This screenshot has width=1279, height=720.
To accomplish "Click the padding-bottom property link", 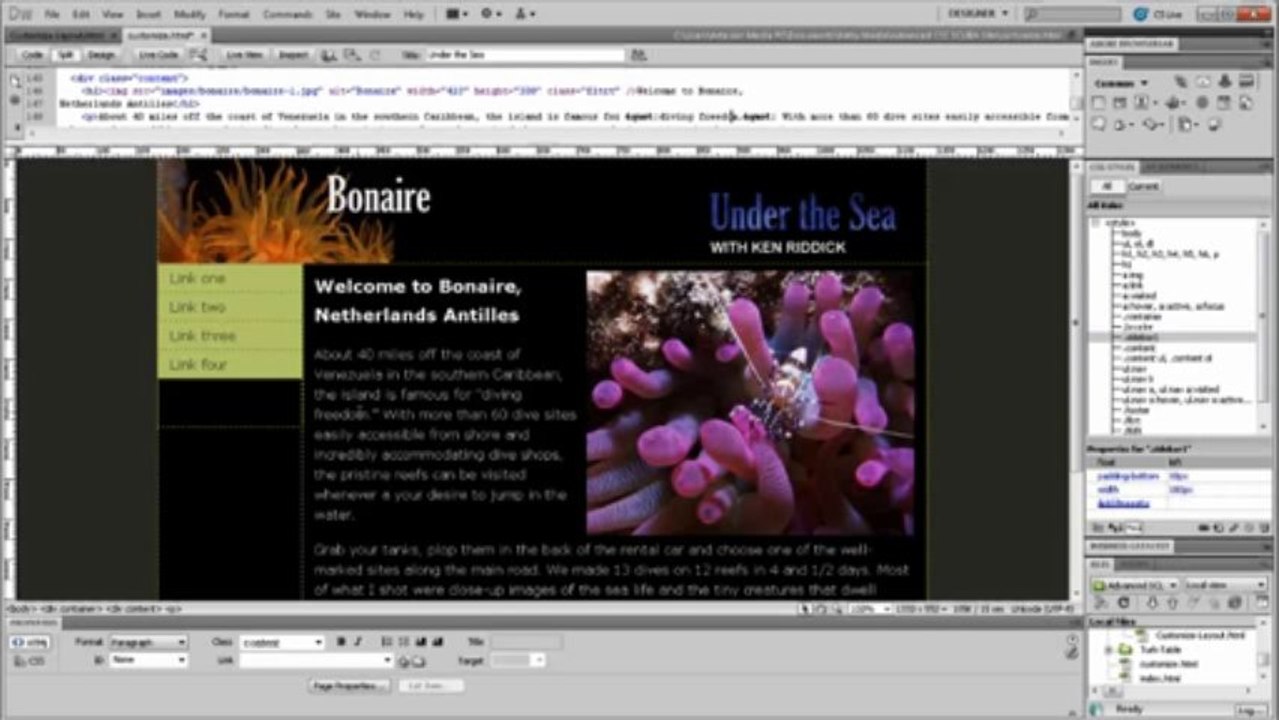I will point(1128,477).
